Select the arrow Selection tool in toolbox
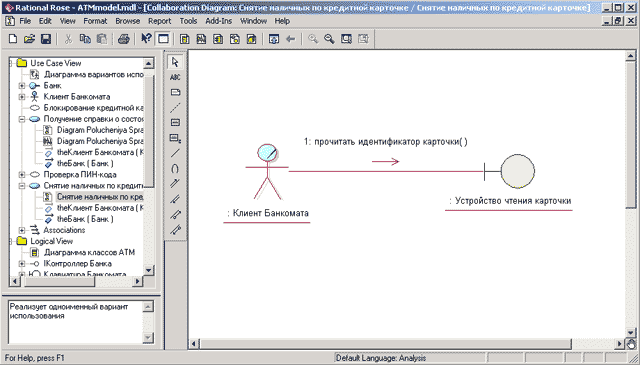Image resolution: width=640 pixels, height=365 pixels. (175, 62)
